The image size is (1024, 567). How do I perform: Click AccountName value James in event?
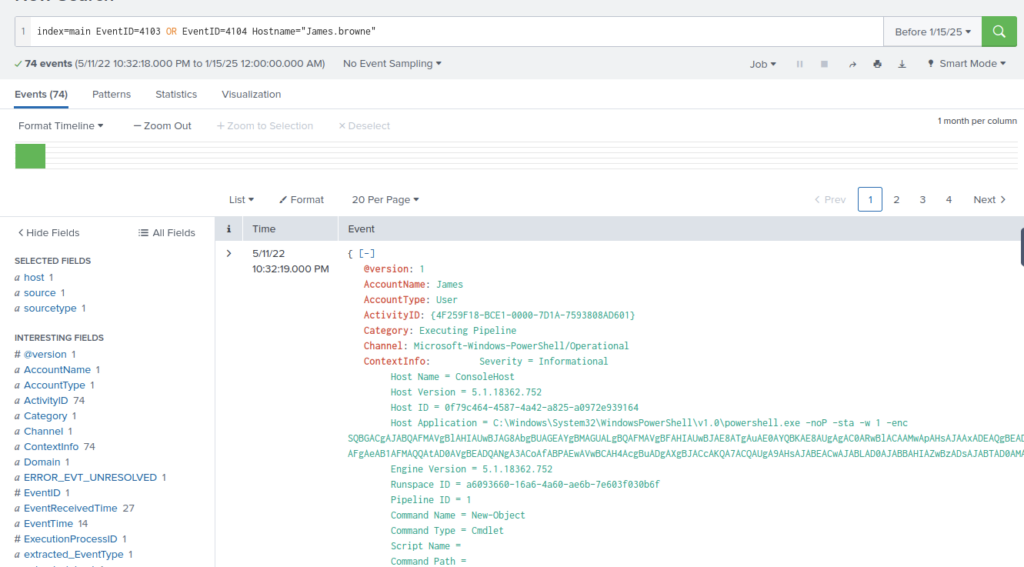click(449, 284)
